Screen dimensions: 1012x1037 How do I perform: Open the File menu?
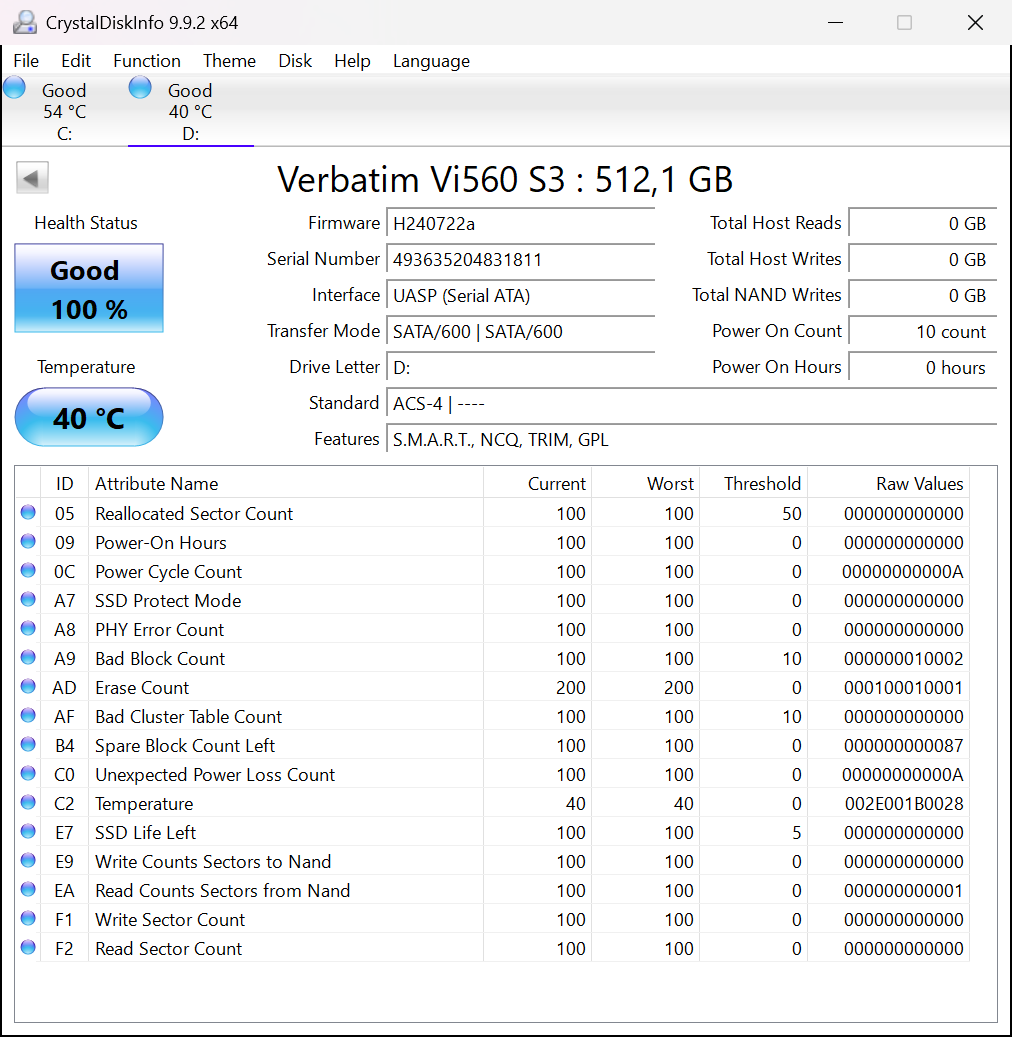(x=26, y=61)
